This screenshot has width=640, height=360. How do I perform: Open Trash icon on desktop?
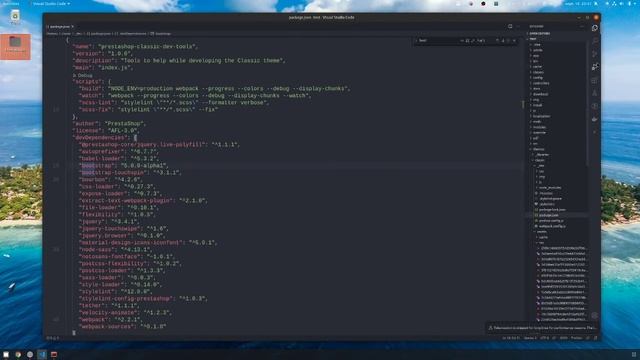15,17
